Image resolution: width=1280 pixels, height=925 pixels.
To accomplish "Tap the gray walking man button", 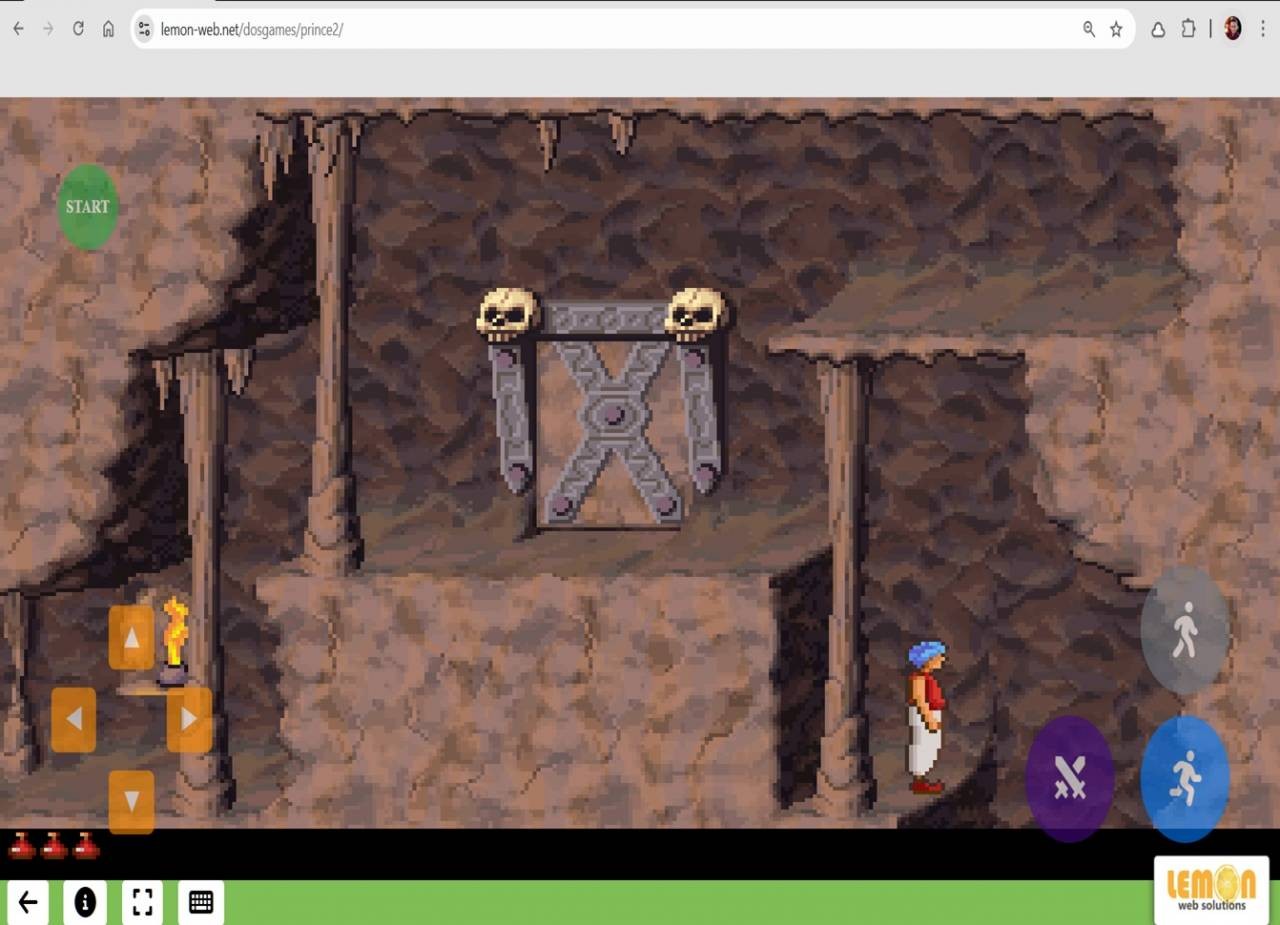I will click(1185, 630).
